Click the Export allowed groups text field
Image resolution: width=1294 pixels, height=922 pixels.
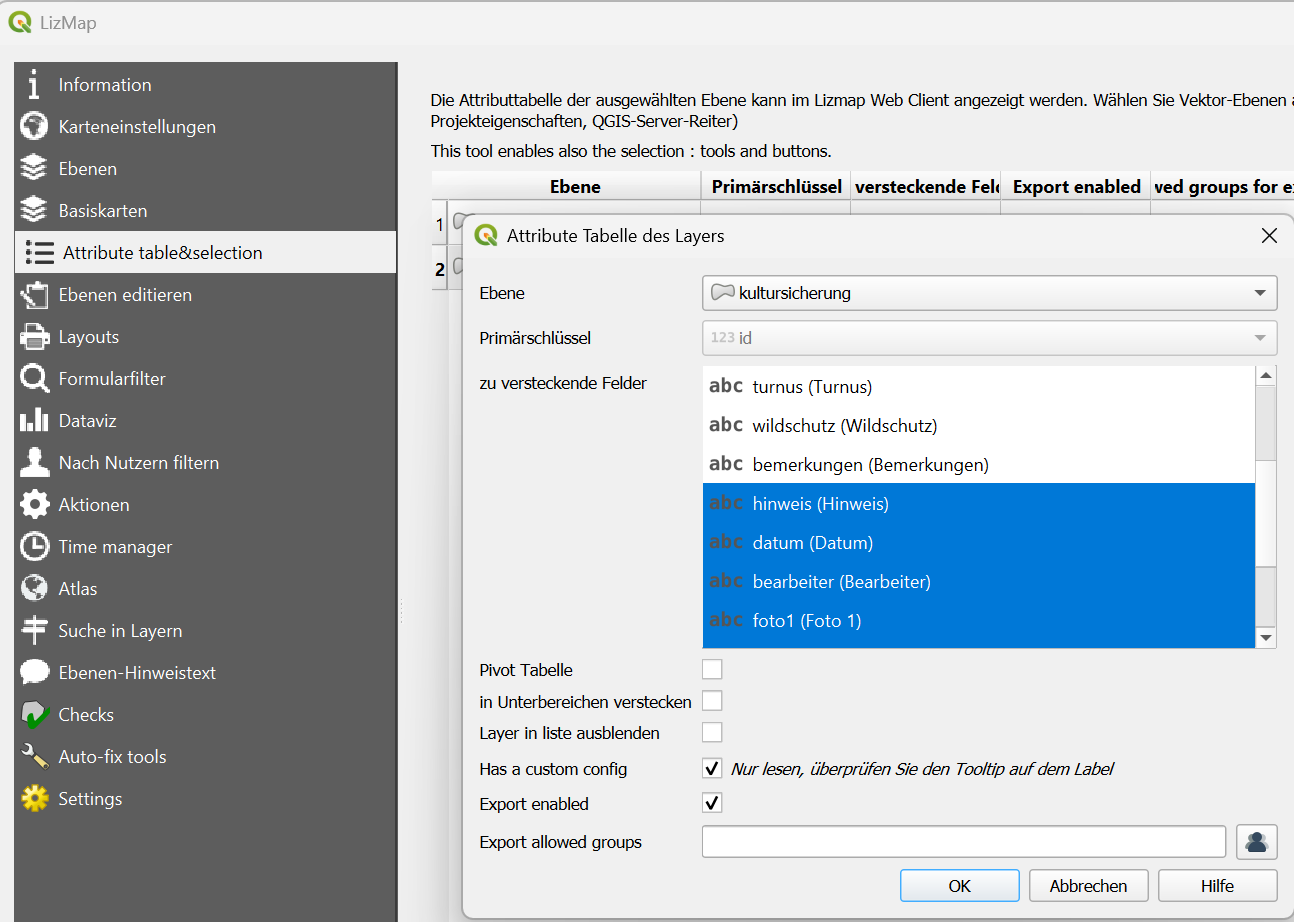[x=963, y=842]
